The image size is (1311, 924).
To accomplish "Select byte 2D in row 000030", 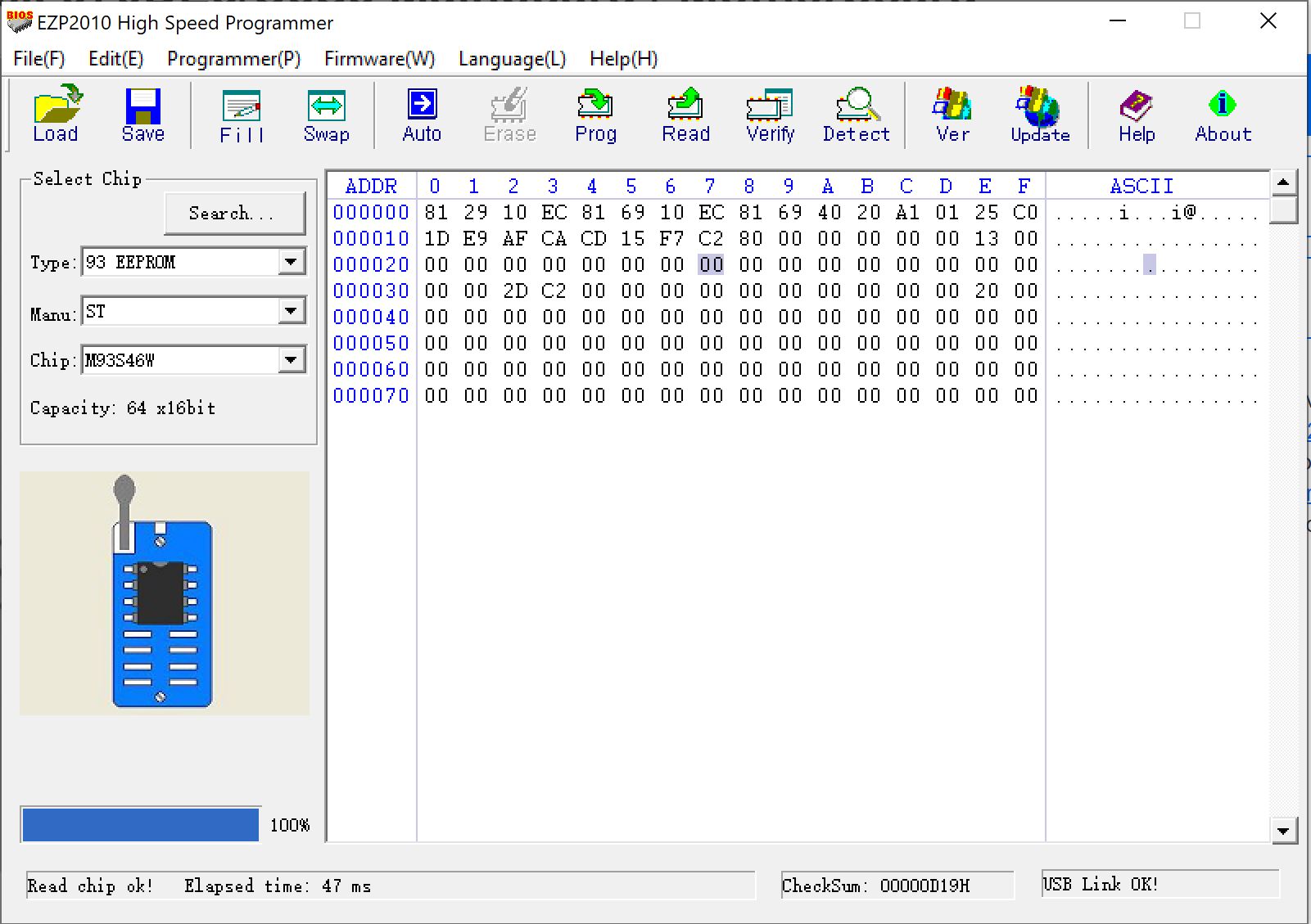I will click(x=515, y=291).
